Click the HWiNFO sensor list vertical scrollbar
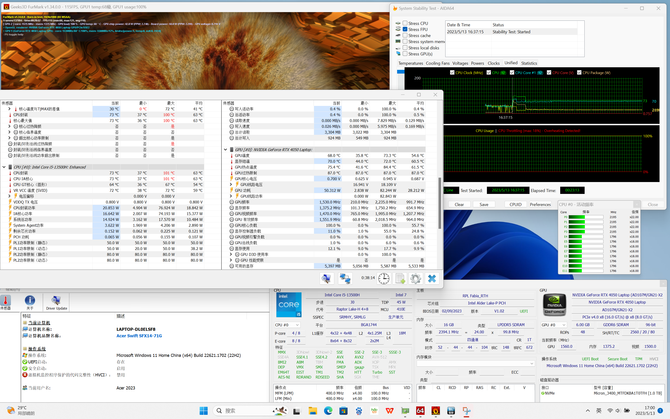The height and width of the screenshot is (419, 670). tap(440, 203)
